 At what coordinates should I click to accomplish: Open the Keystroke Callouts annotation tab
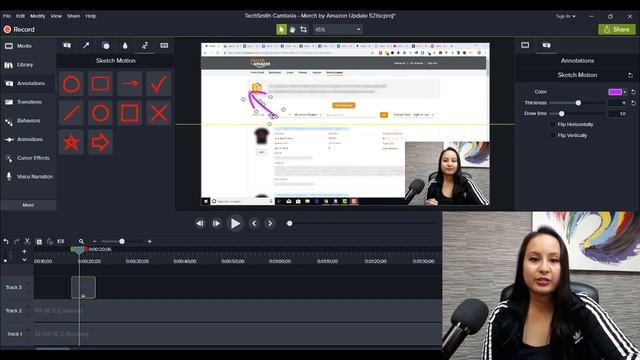pos(164,46)
